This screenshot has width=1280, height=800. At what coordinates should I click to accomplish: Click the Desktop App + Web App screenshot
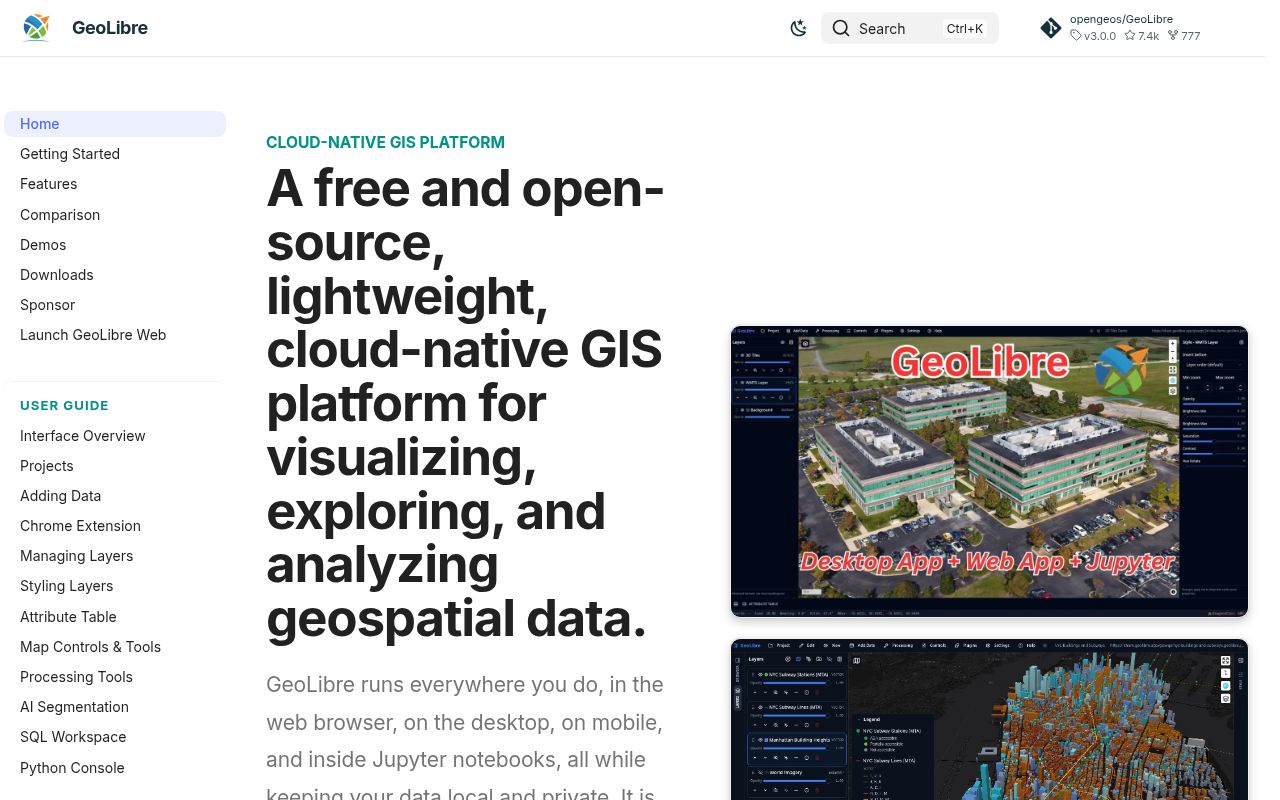point(989,471)
